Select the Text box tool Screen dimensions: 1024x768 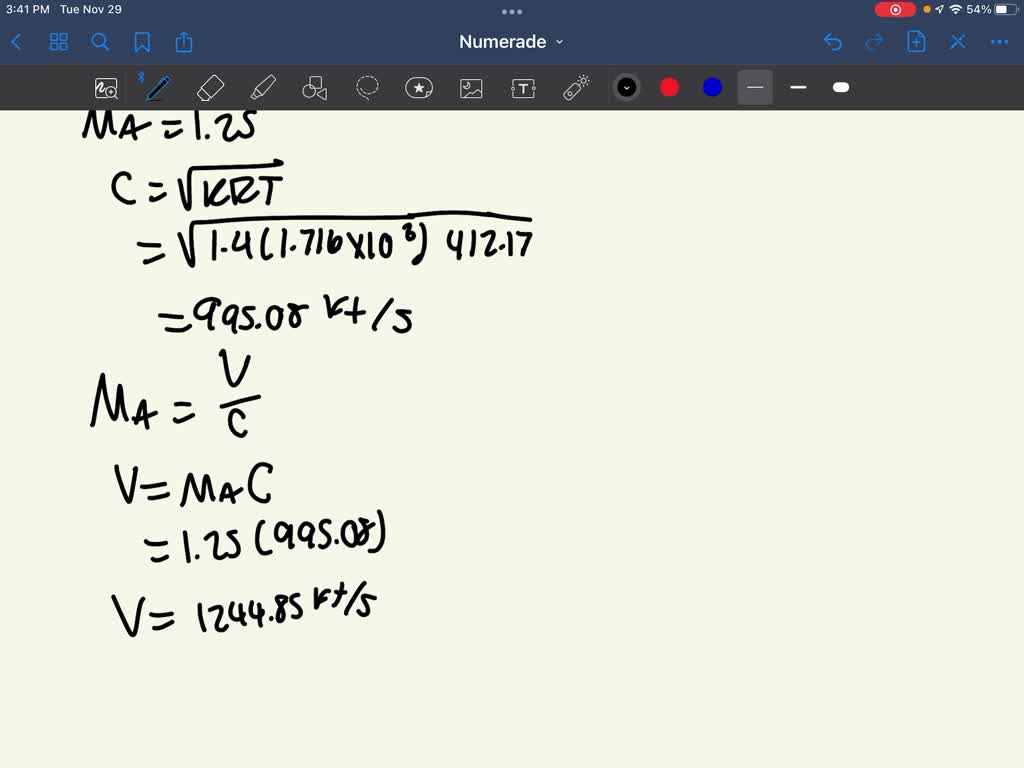[523, 88]
